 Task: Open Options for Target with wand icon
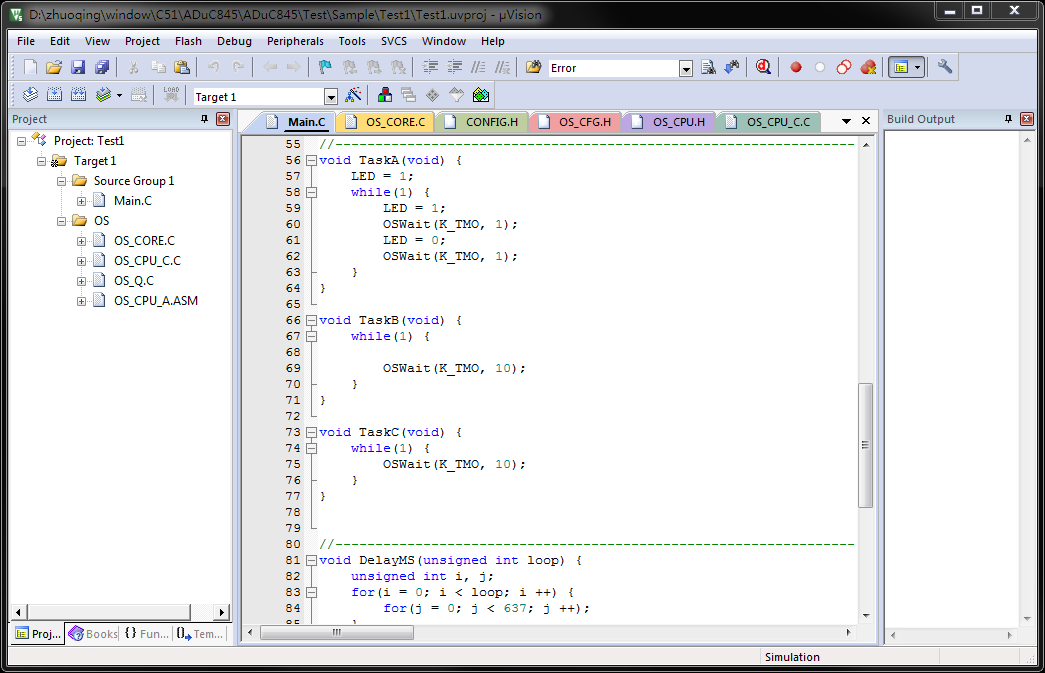(352, 93)
